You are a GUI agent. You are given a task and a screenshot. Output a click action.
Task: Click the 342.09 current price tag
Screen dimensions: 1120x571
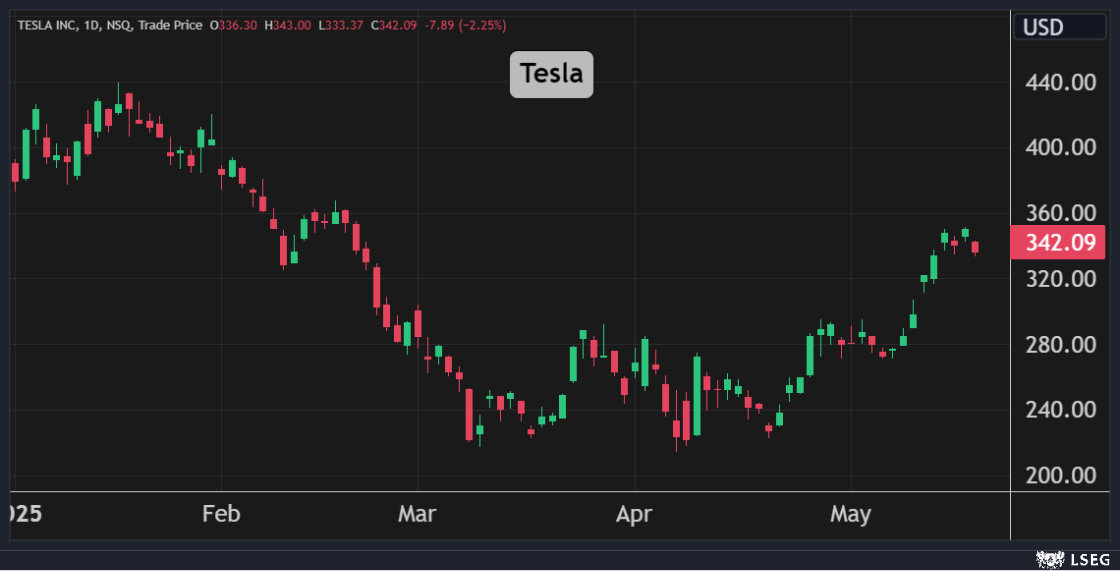(x=1059, y=243)
